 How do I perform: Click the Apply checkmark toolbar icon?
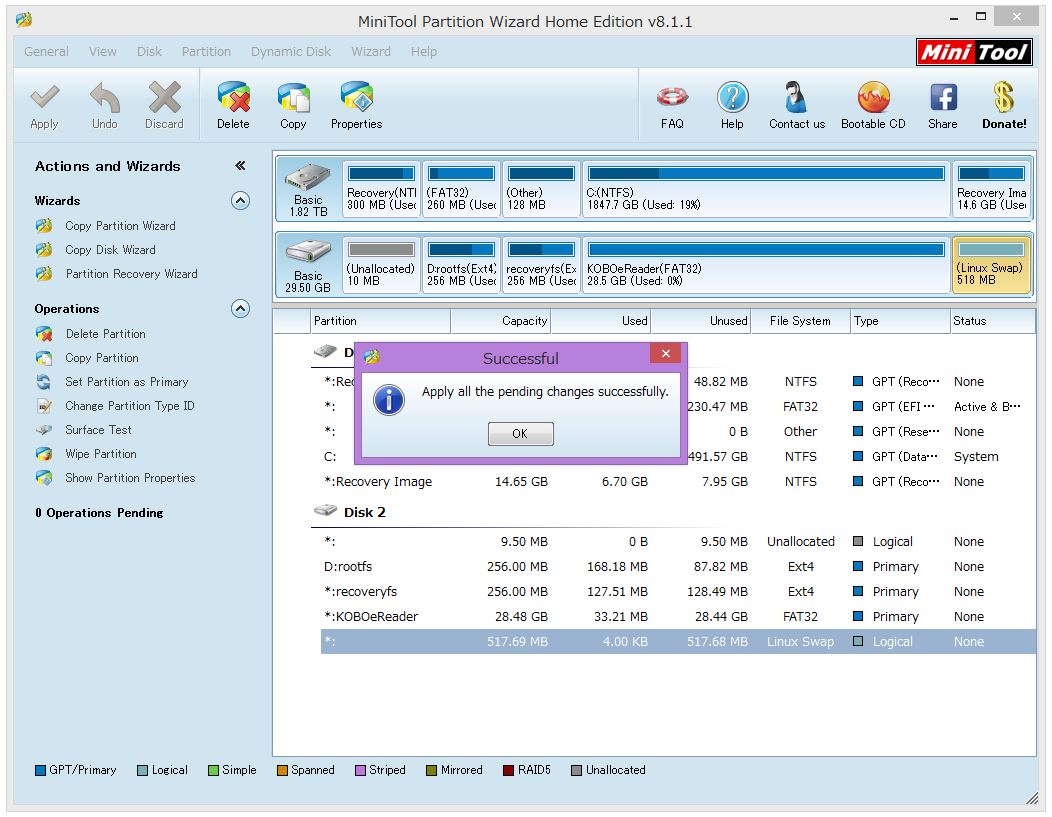44,99
